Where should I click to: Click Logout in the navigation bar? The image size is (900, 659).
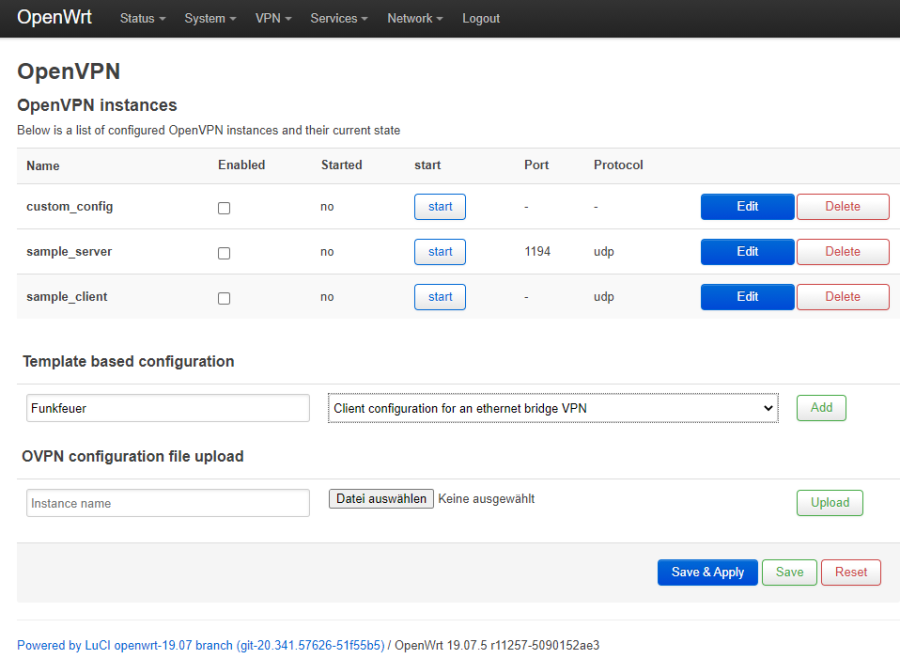(480, 18)
